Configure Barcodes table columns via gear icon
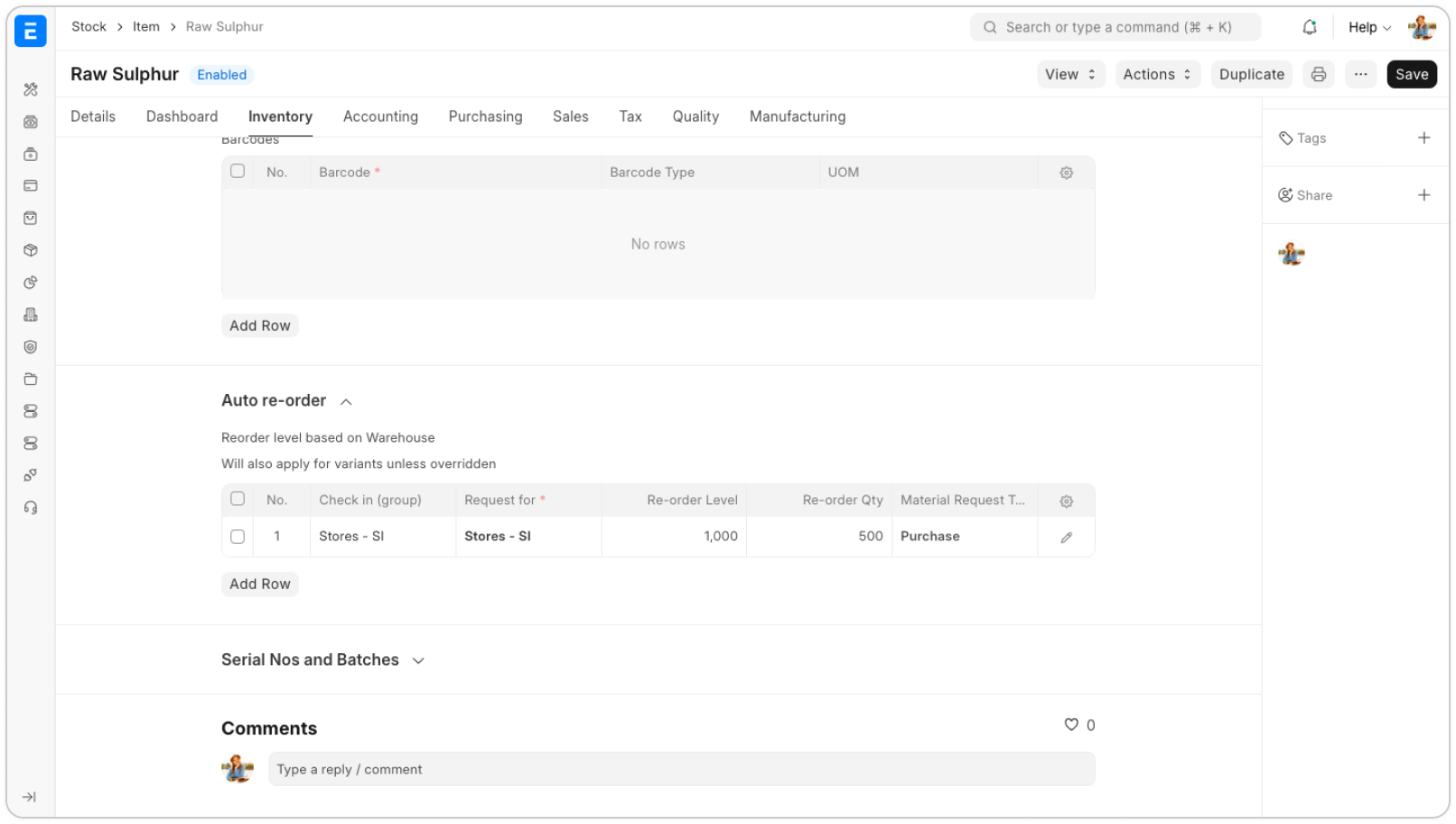Viewport: 1456px width, 824px height. click(1067, 173)
